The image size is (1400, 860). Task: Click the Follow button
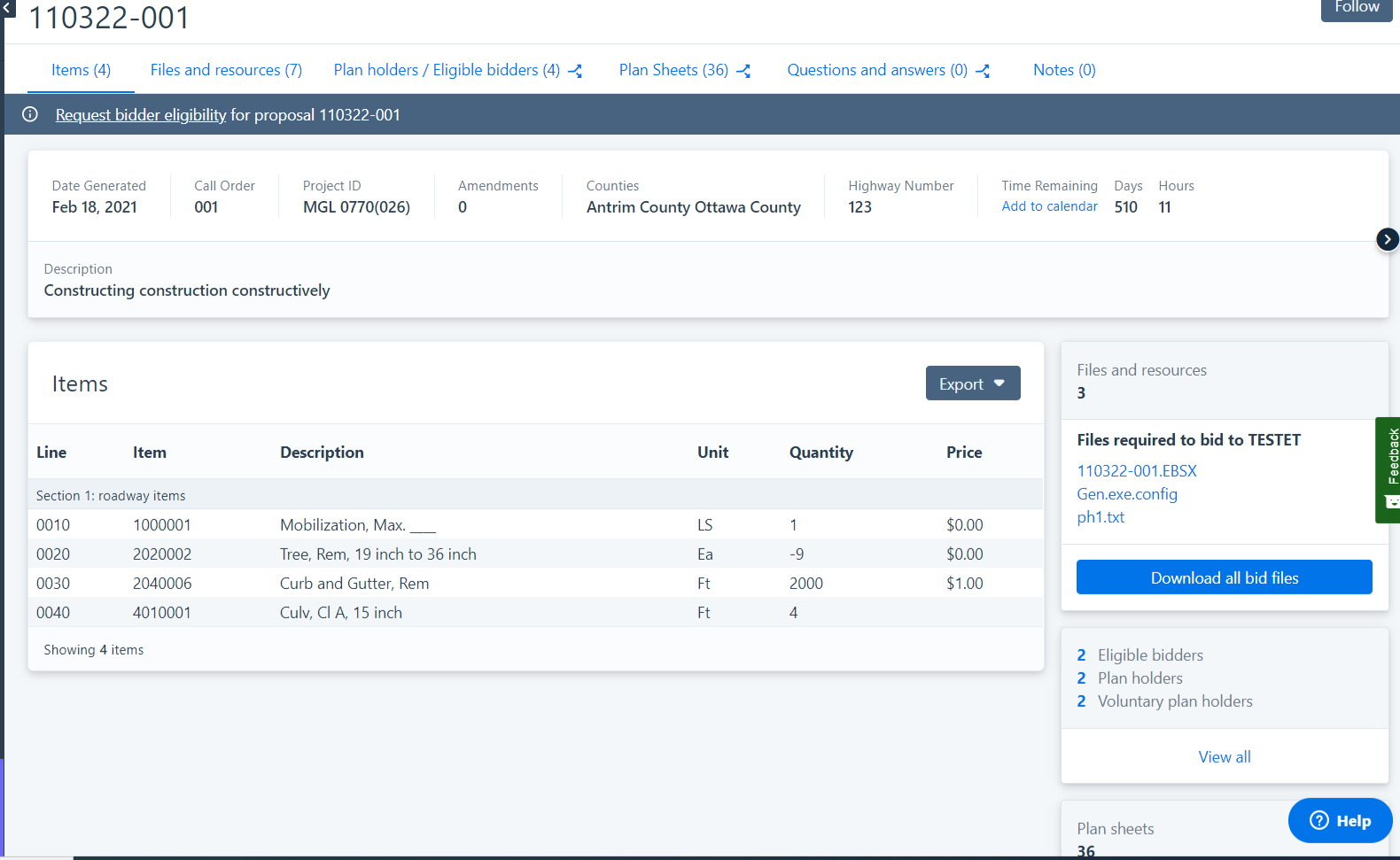(x=1356, y=8)
